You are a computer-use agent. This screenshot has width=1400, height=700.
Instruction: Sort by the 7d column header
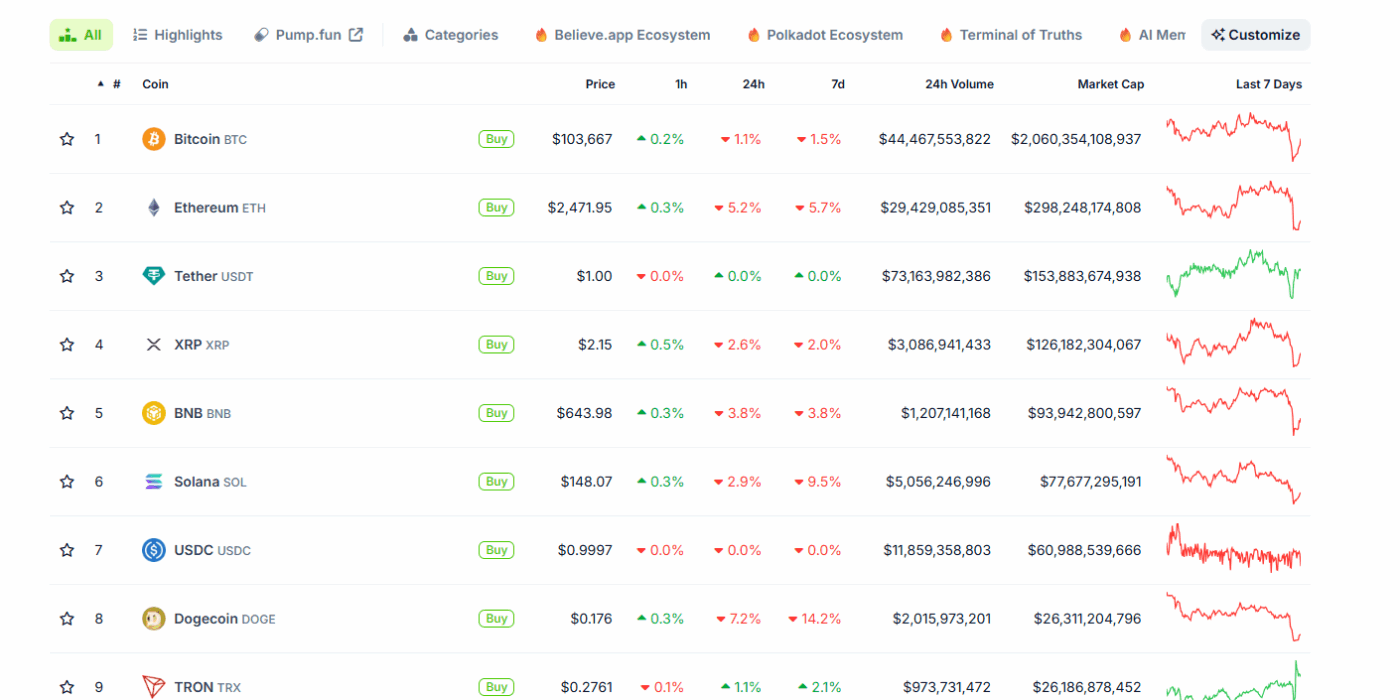tap(838, 84)
